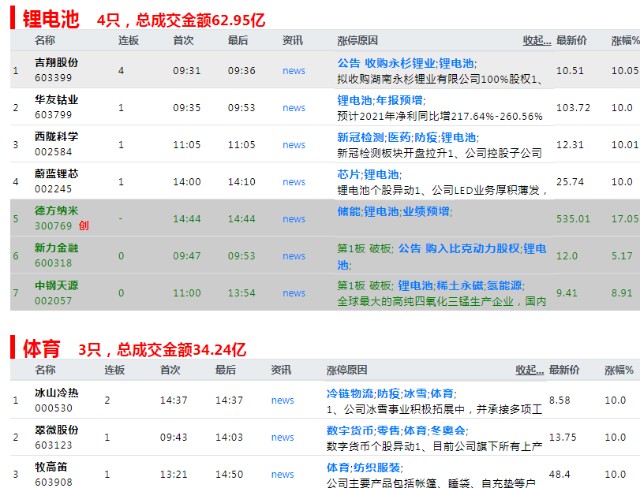The width and height of the screenshot is (640, 488).
Task: Open 业绩预增 tag for 德方纳米
Action: click(x=426, y=211)
